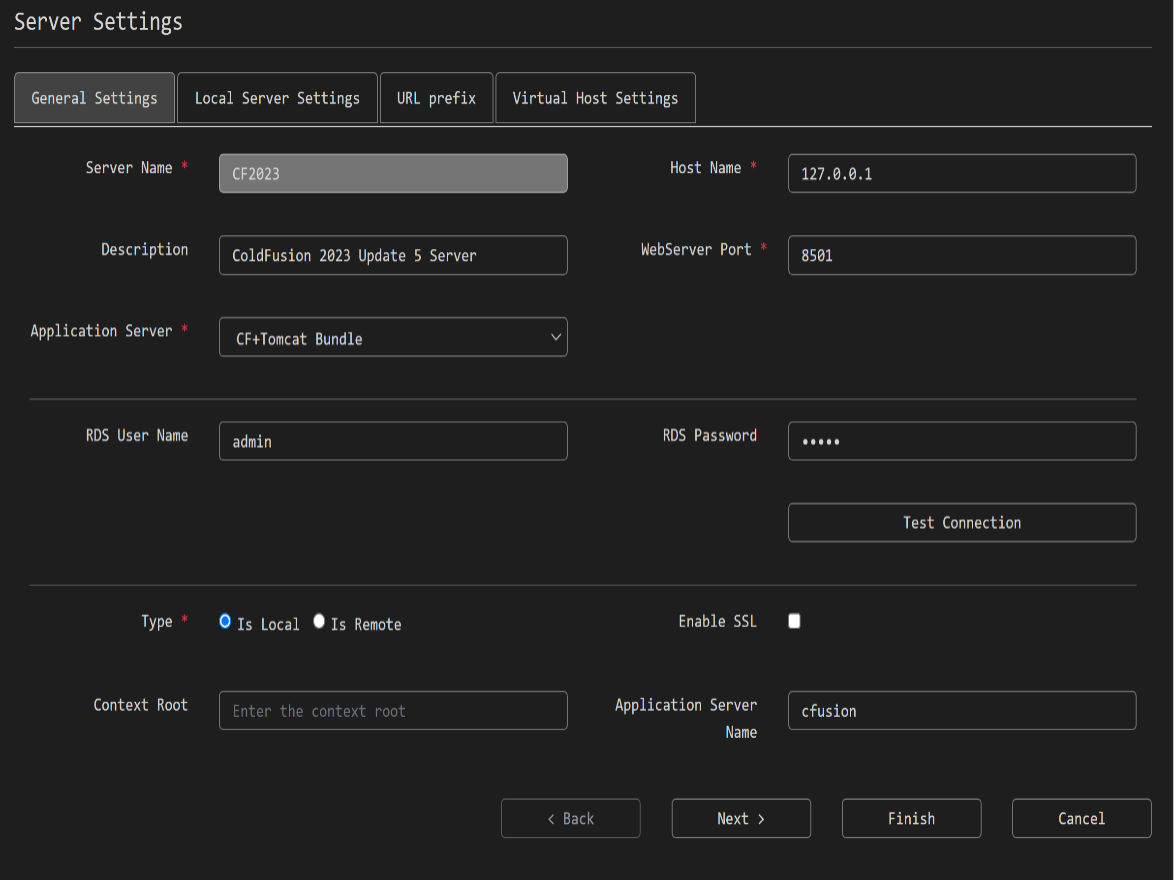Switch to the General Settings tab
Screen dimensions: 1176x880
[x=94, y=98]
